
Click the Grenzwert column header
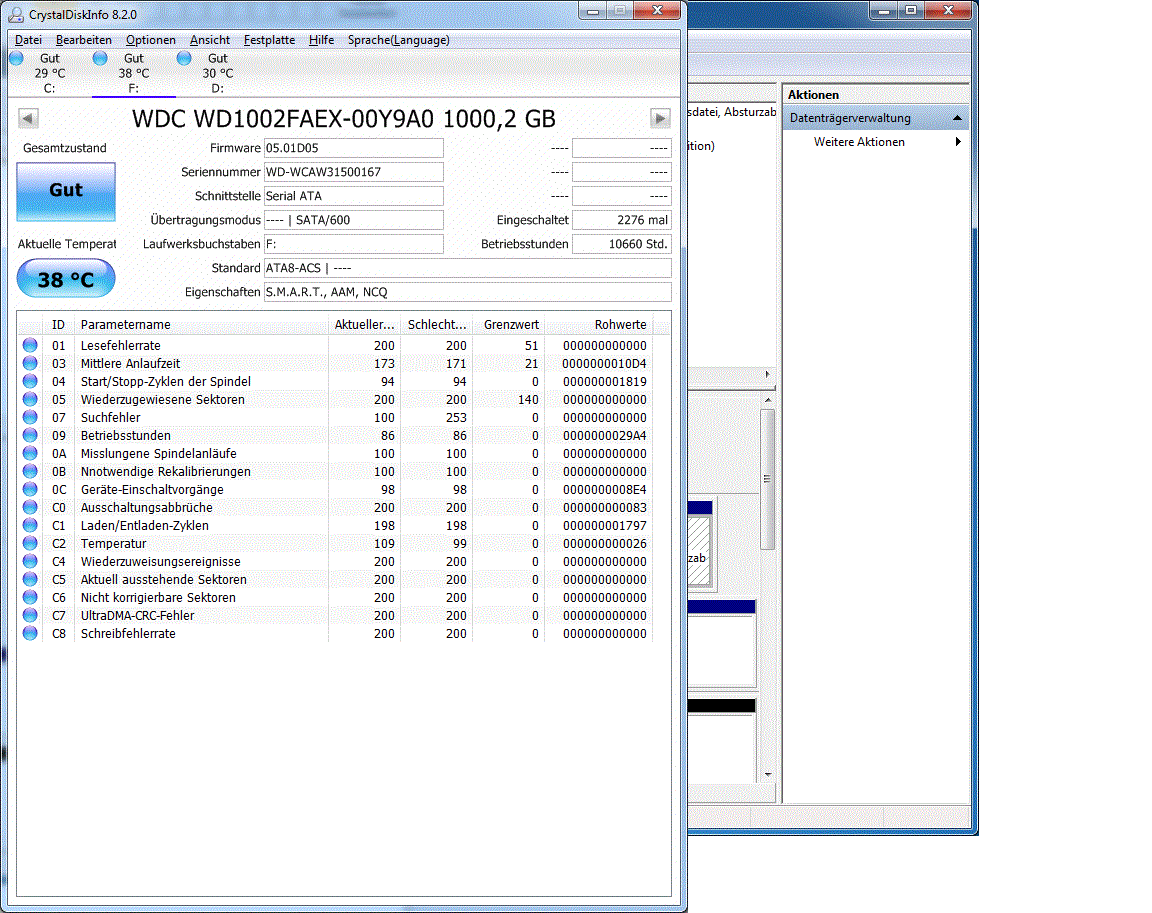[x=508, y=324]
